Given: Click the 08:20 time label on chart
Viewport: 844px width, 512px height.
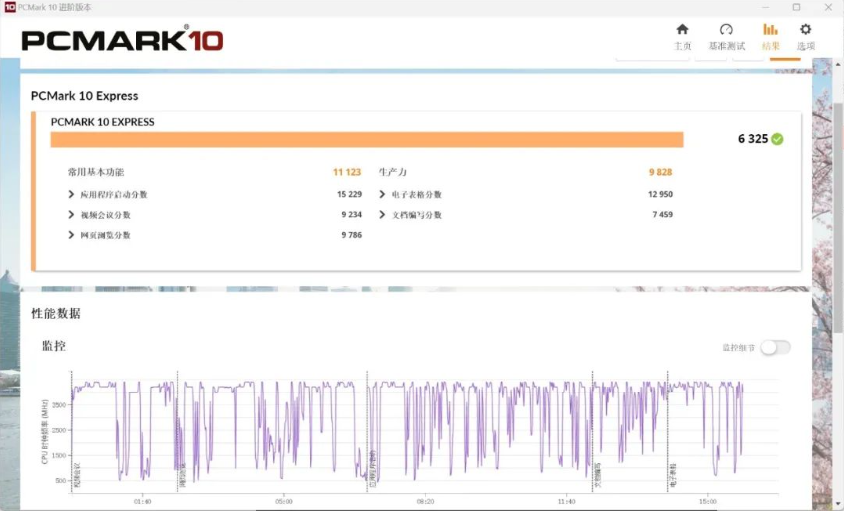Looking at the screenshot, I should (x=425, y=502).
